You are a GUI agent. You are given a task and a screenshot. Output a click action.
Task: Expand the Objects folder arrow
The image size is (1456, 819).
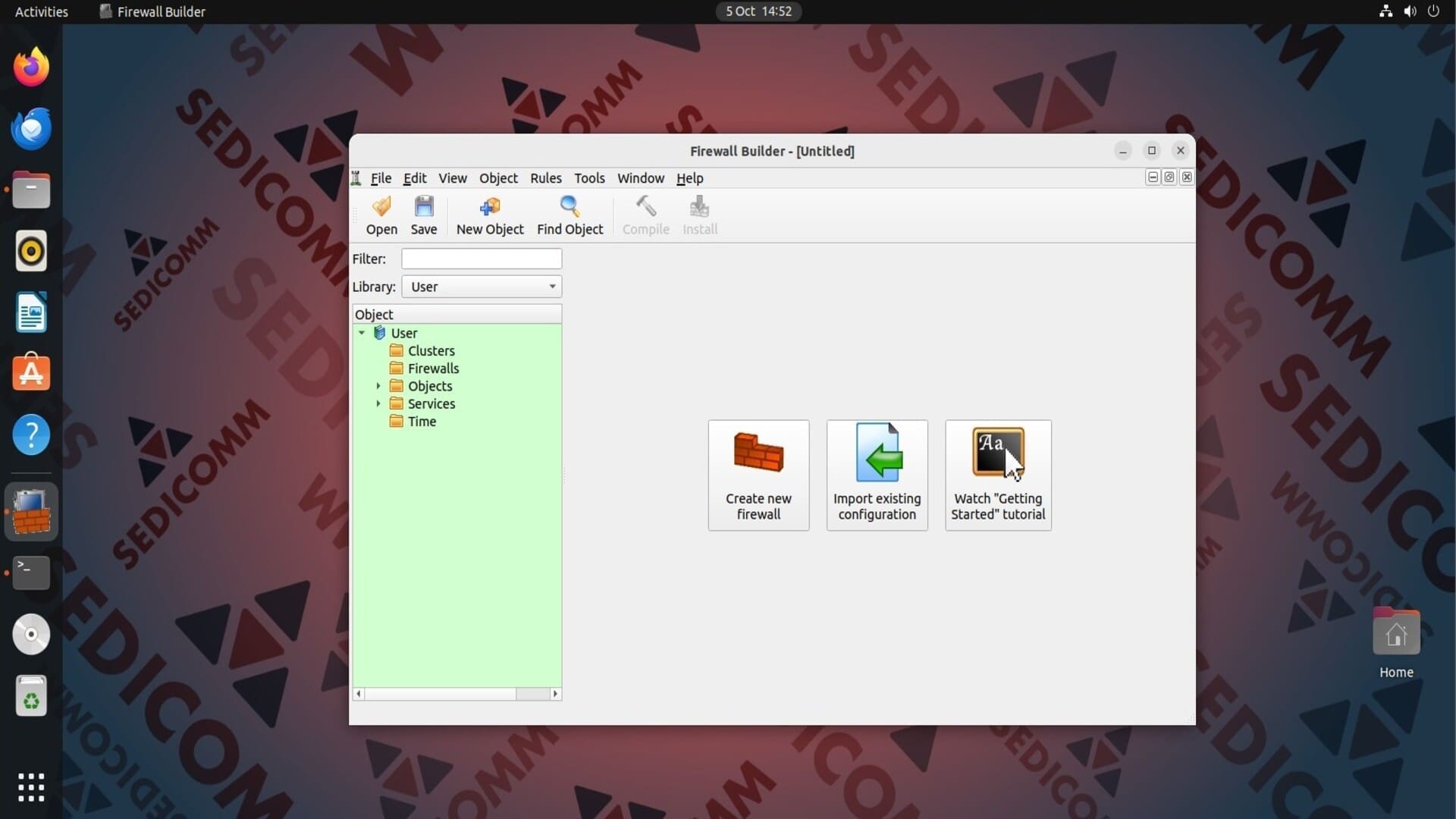(378, 386)
